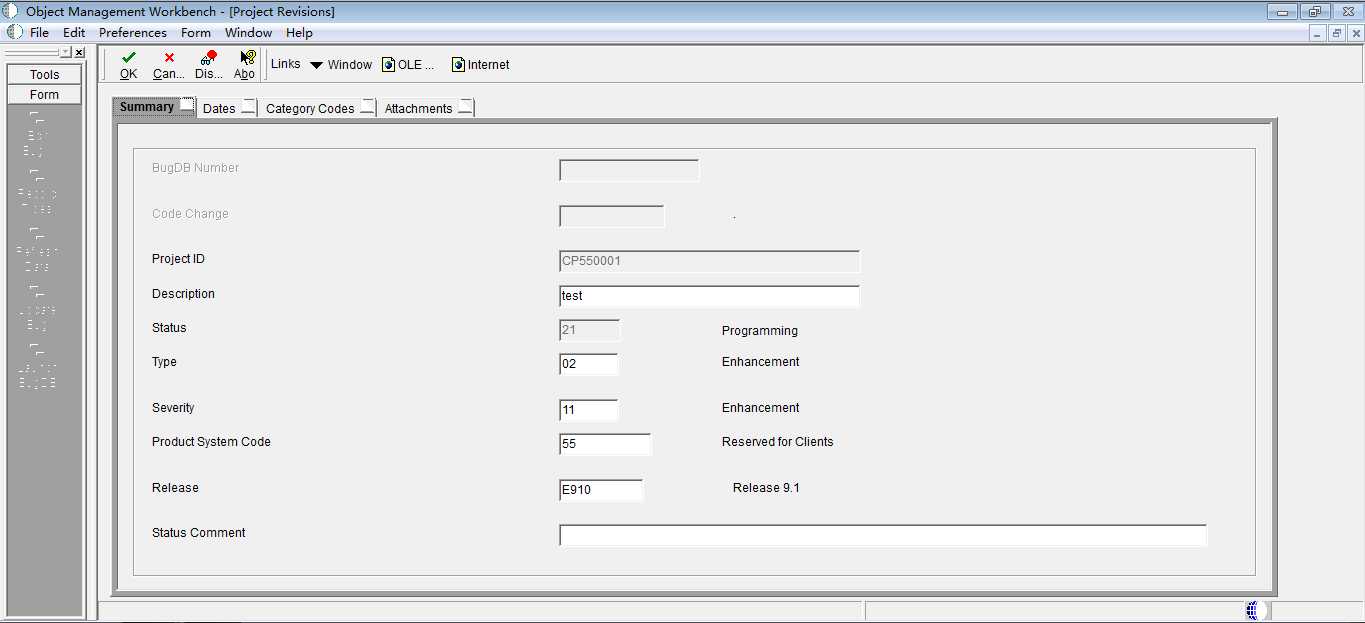Click the Description field containing test
This screenshot has width=1365, height=623.
[709, 296]
